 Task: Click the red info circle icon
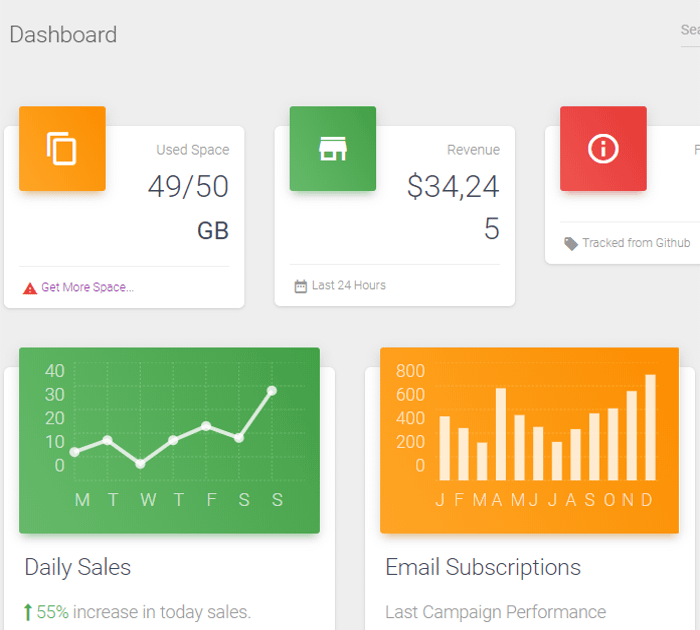pos(603,149)
